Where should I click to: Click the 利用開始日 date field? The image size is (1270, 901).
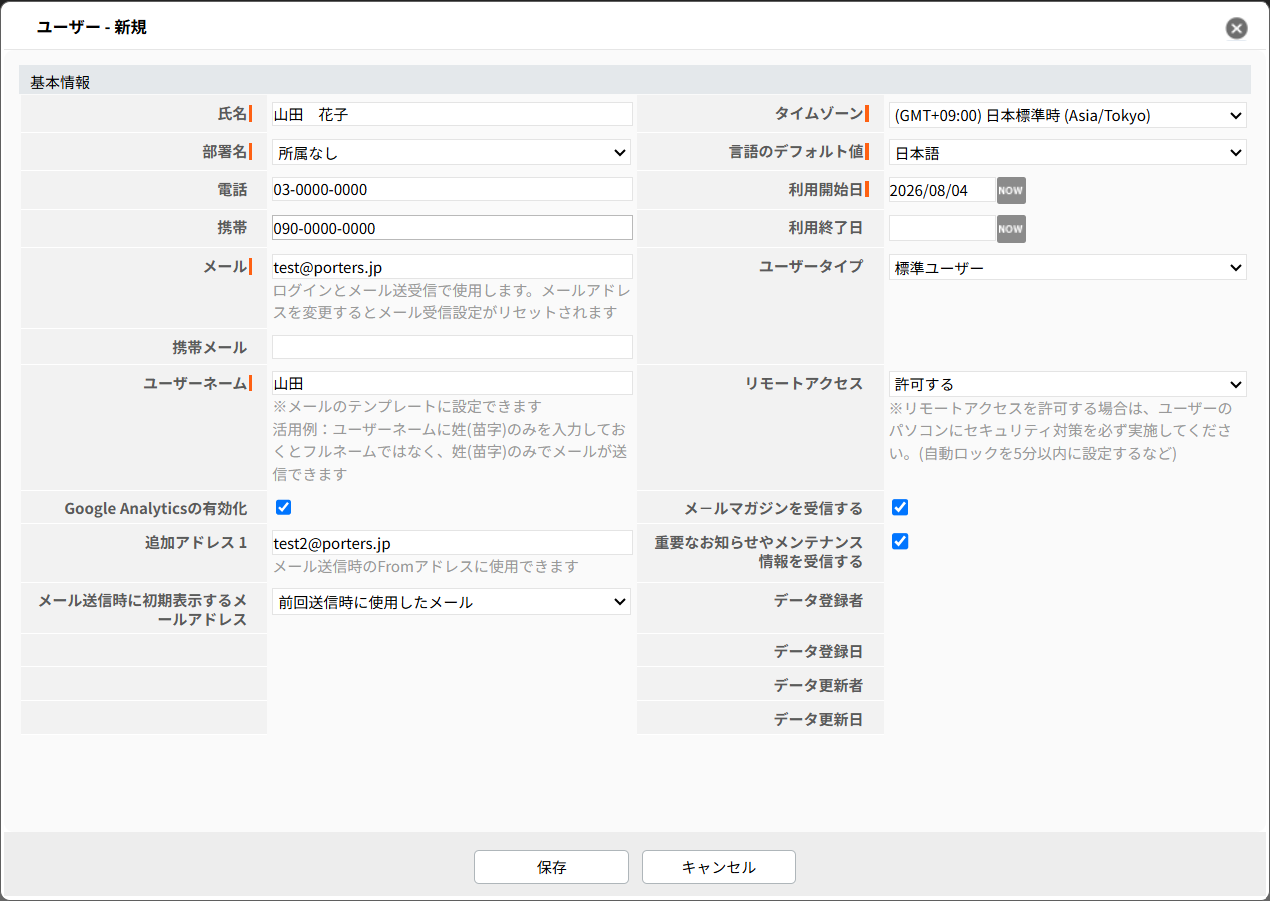coord(942,190)
